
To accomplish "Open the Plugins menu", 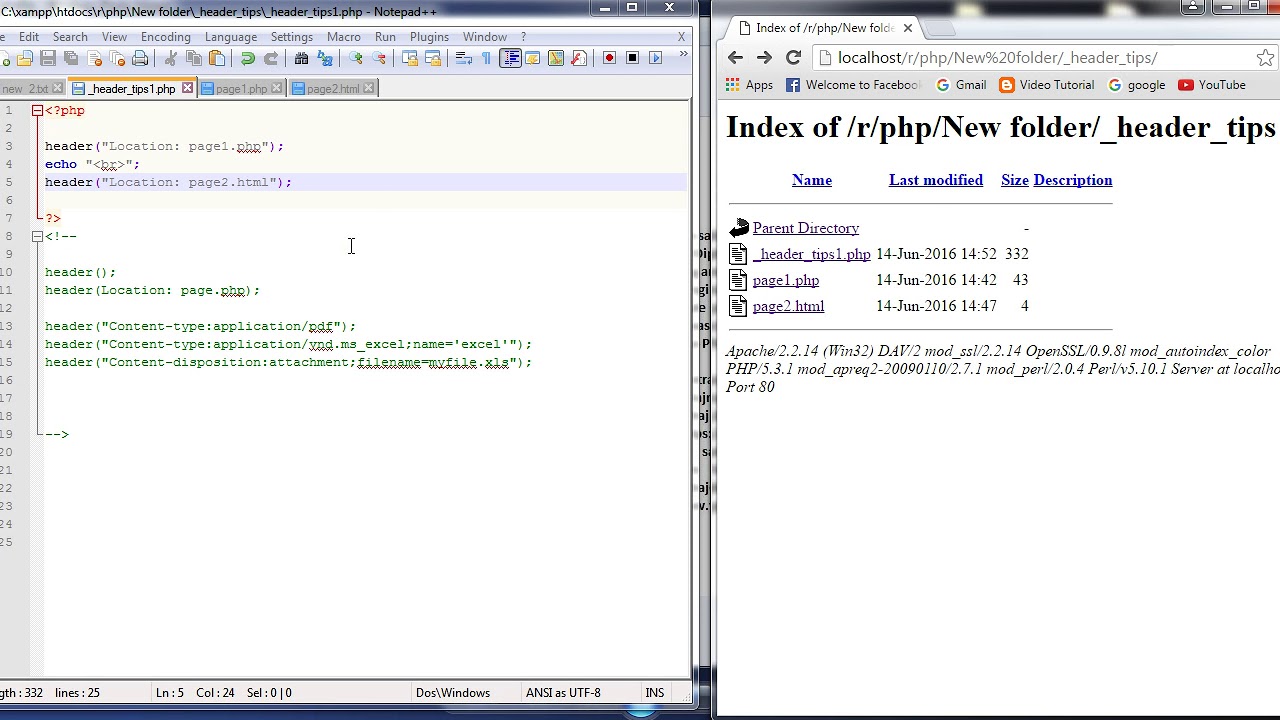I will 429,37.
